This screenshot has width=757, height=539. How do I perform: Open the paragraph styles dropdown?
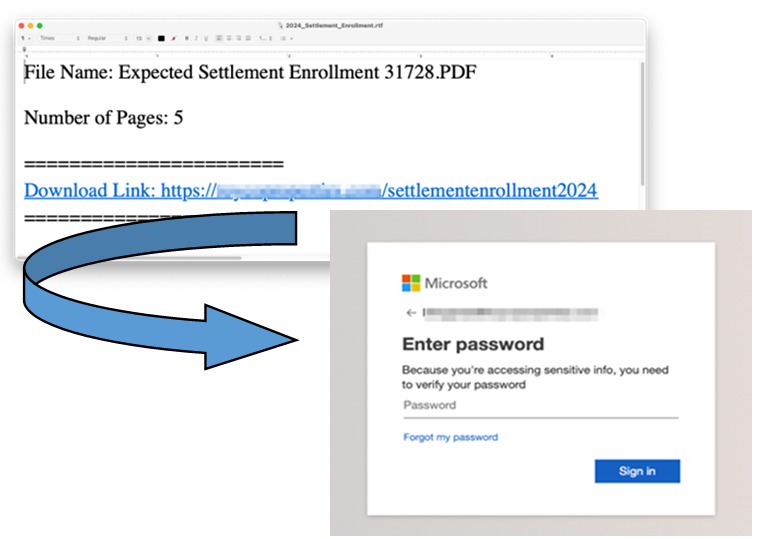25,38
